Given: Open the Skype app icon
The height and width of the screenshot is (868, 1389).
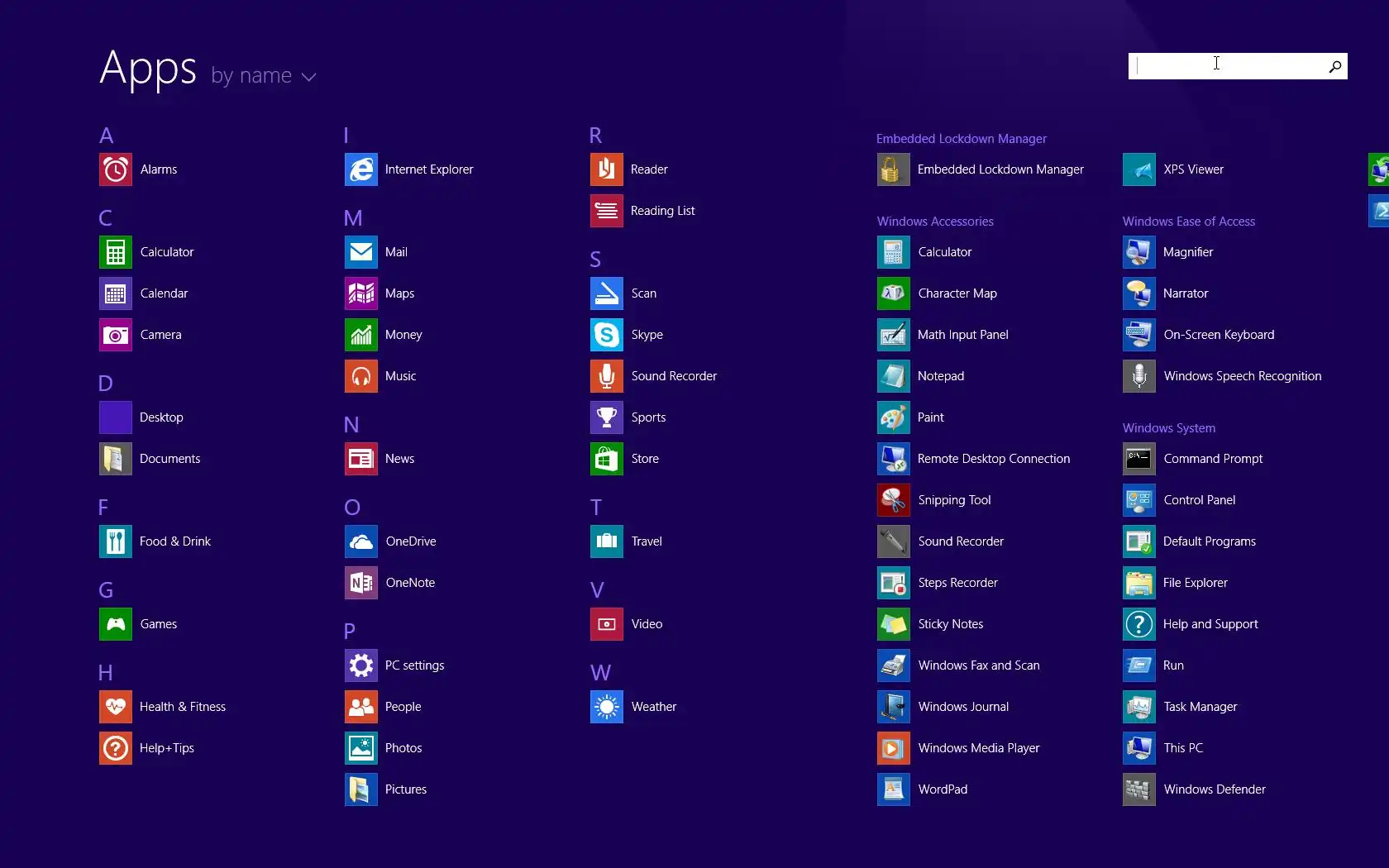Looking at the screenshot, I should [607, 335].
